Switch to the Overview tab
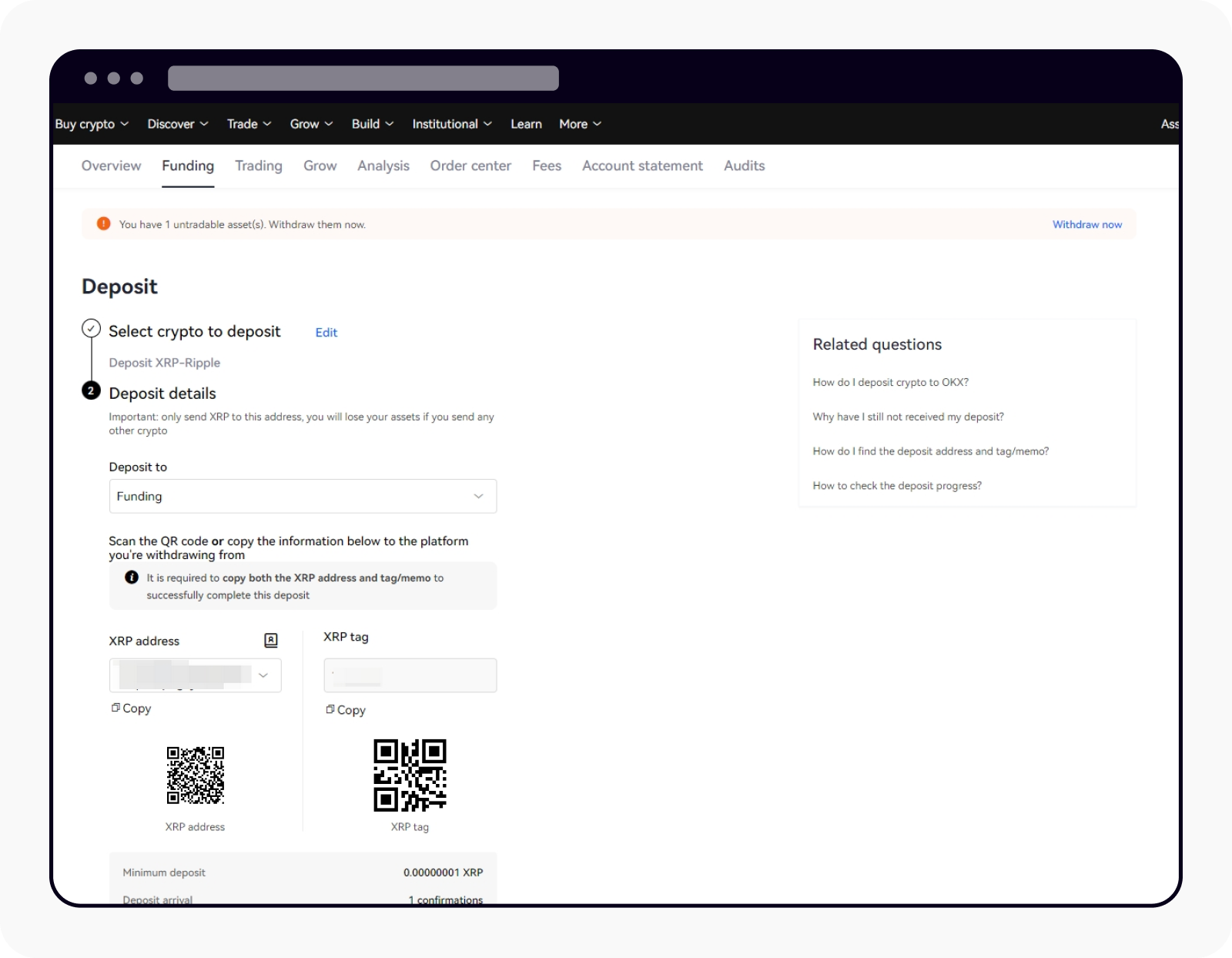Screen dimensions: 1232x958 pyautogui.click(x=111, y=166)
